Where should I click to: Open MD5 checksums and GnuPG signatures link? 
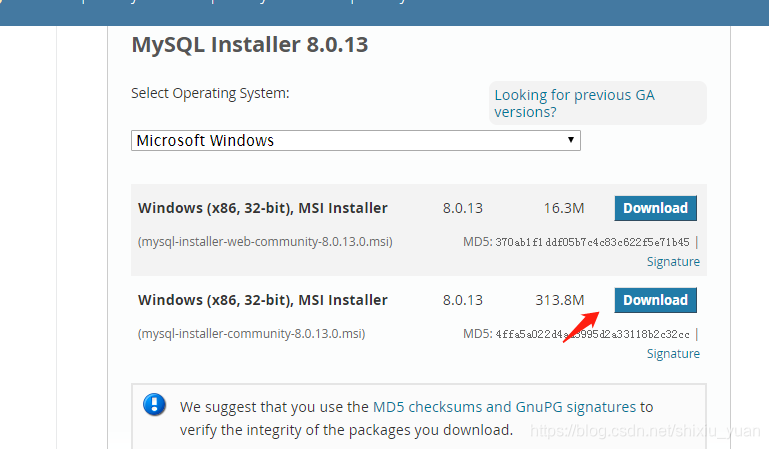[x=504, y=407]
